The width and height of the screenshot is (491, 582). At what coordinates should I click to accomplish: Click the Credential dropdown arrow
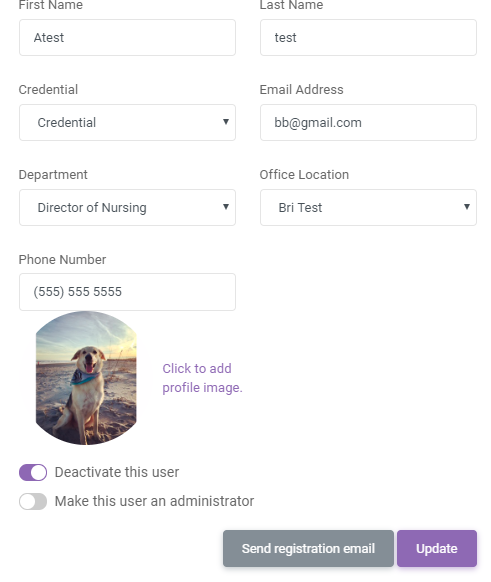point(226,122)
